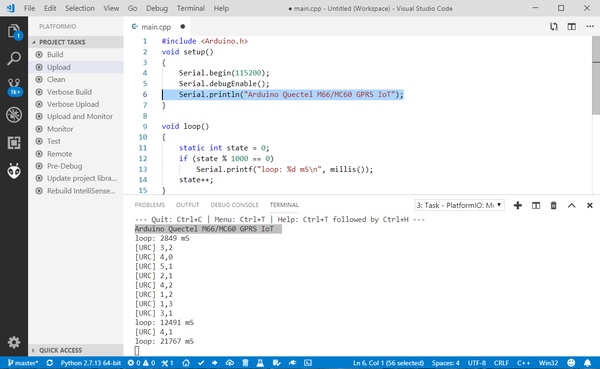Click the PlatformIO Home icon in status bar
600x369 pixels.
(186, 363)
